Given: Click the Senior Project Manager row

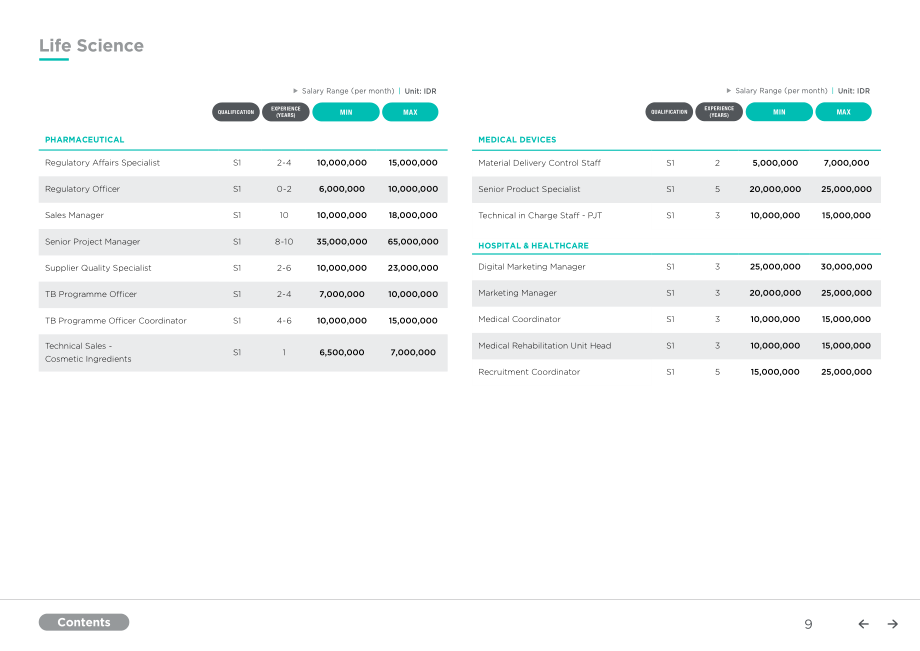Looking at the screenshot, I should 243,242.
